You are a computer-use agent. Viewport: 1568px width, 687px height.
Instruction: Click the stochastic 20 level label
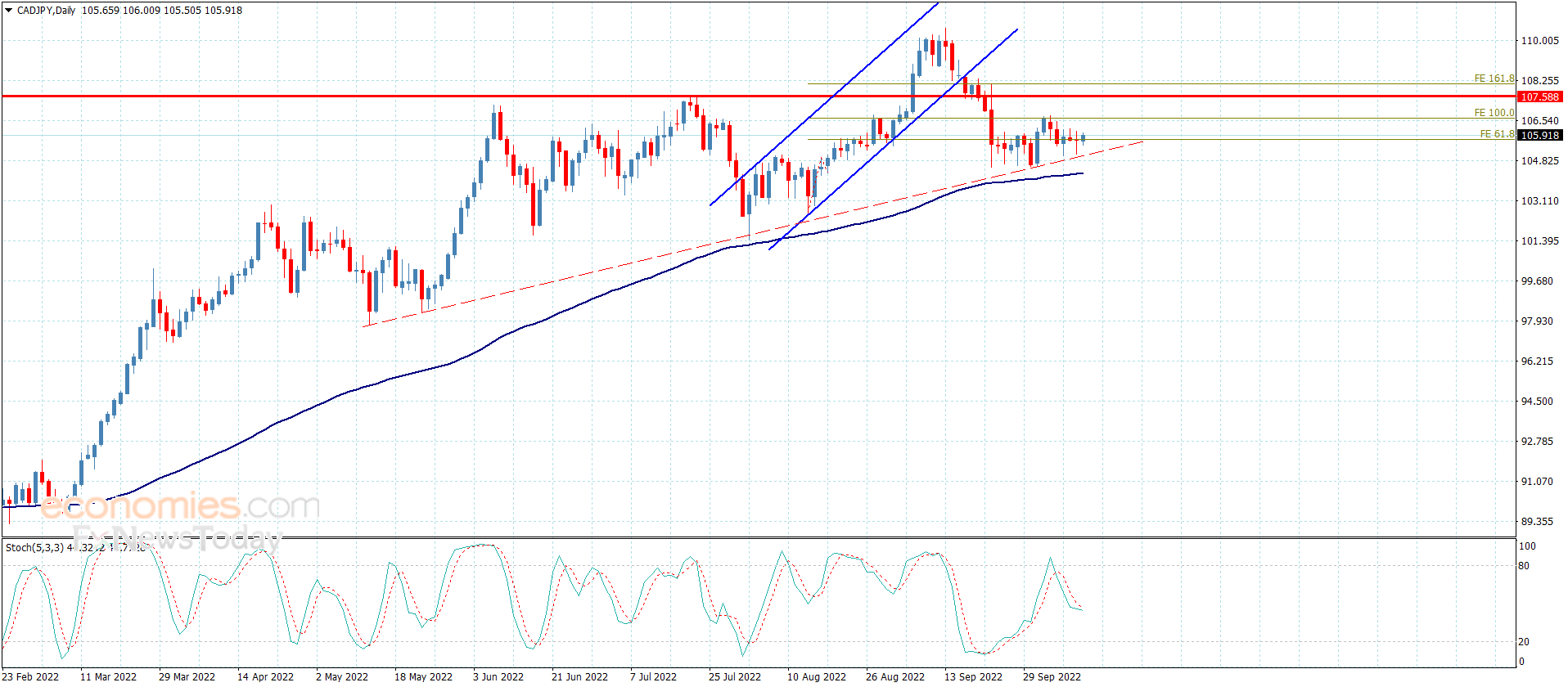click(x=1523, y=641)
